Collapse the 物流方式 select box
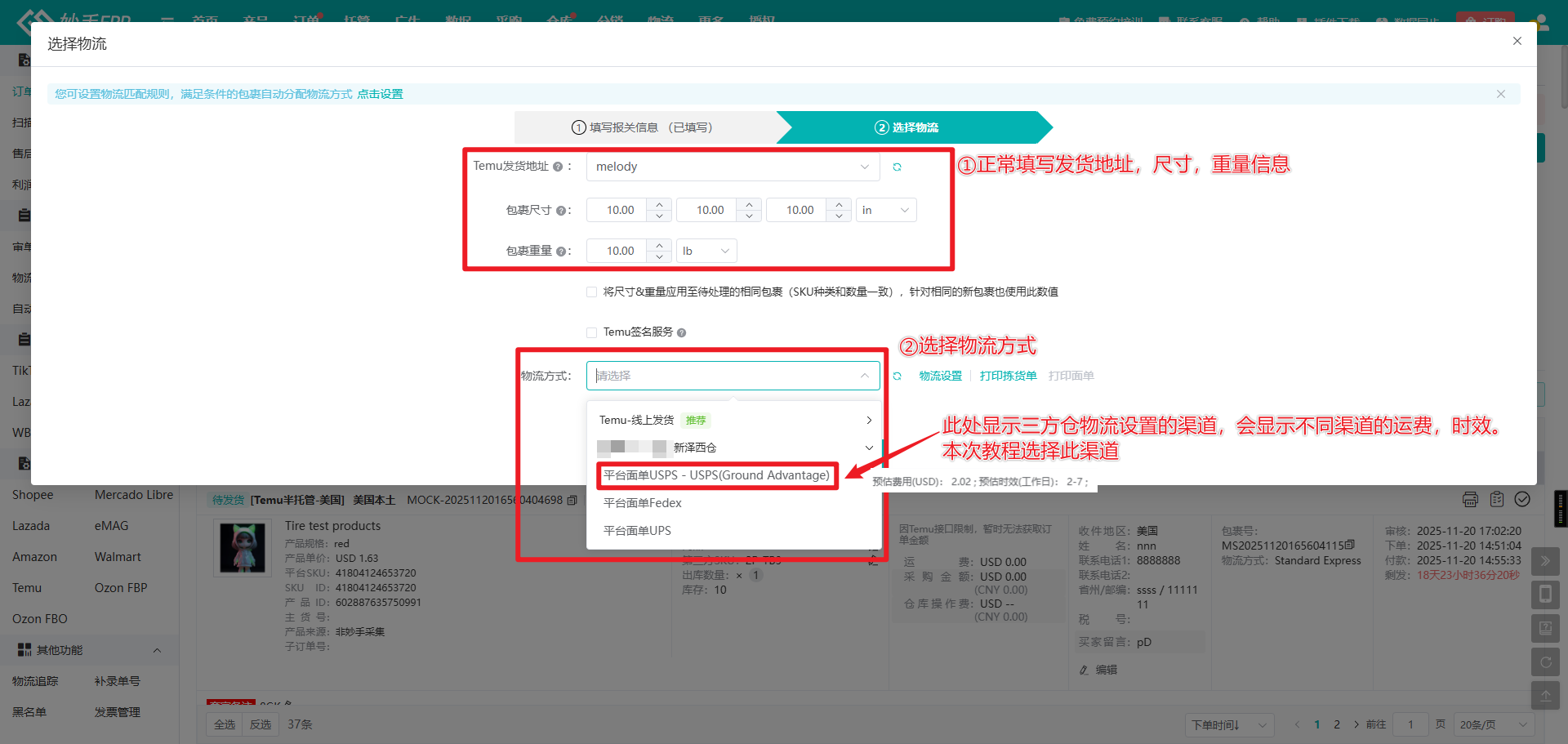The width and height of the screenshot is (1568, 744). coord(733,376)
